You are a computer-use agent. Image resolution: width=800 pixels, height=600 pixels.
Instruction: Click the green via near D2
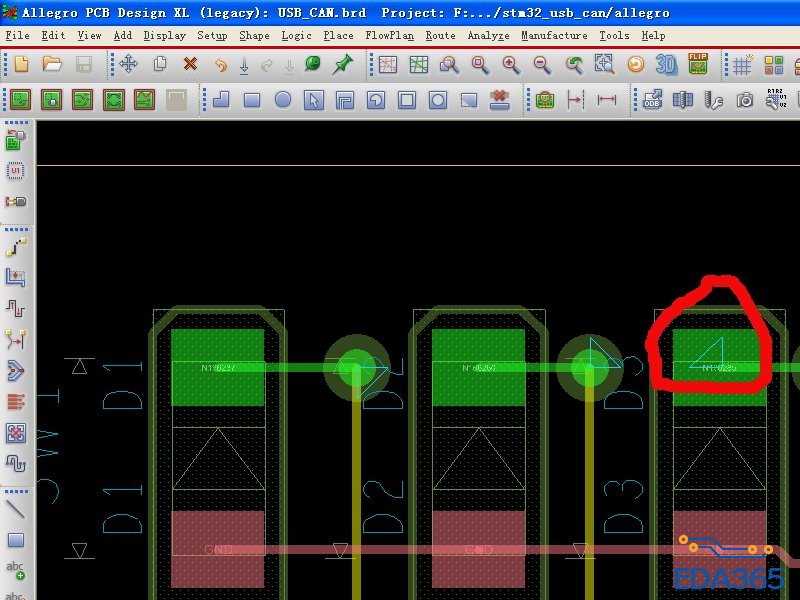[x=357, y=367]
